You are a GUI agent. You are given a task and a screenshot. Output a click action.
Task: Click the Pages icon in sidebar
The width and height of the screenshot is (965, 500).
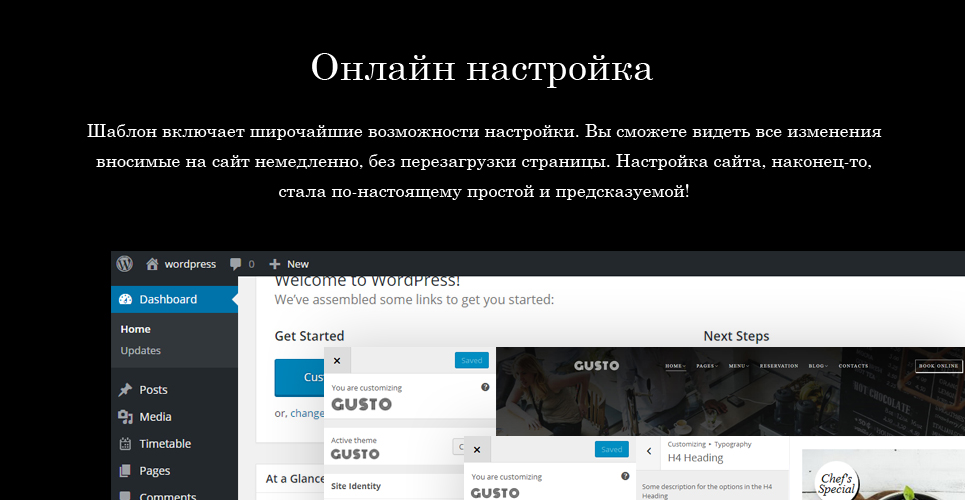pyautogui.click(x=126, y=471)
